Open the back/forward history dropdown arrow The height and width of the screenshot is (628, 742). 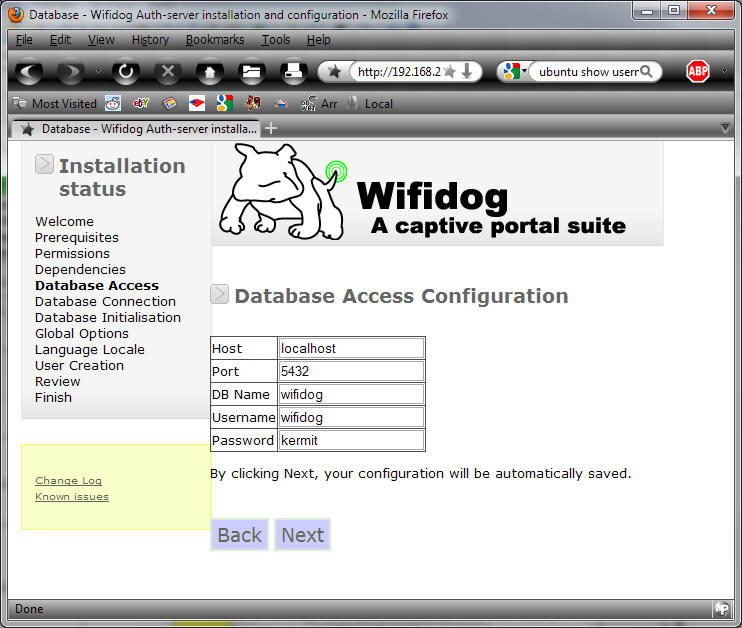point(98,72)
